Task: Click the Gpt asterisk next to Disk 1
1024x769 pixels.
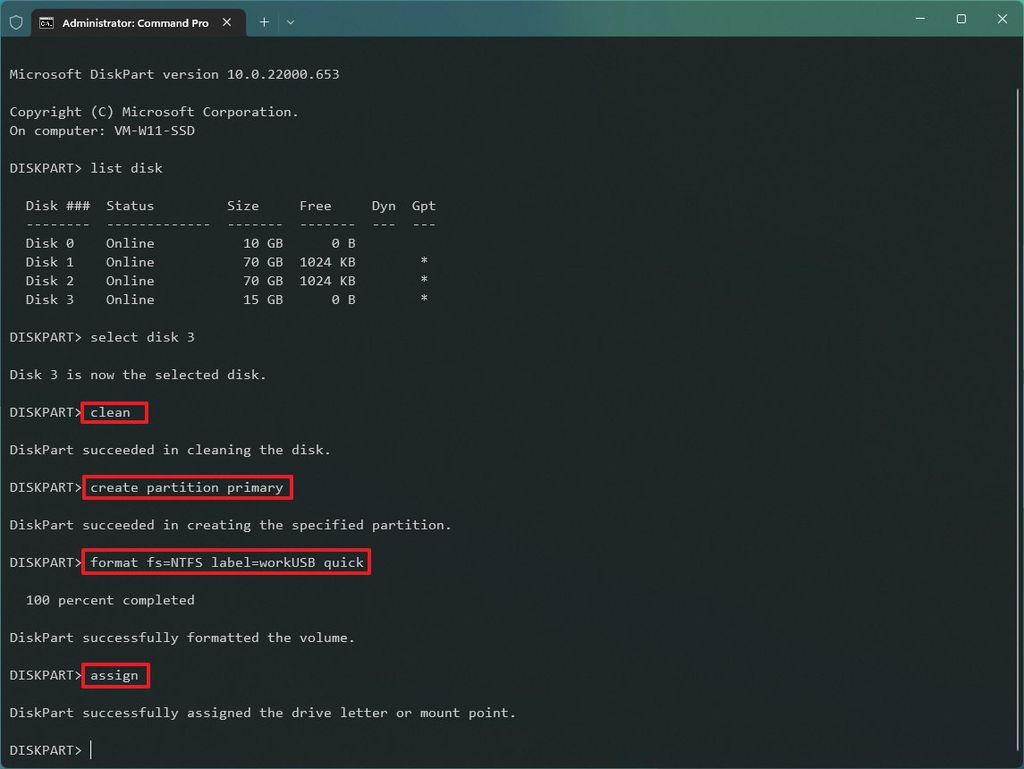Action: click(422, 261)
